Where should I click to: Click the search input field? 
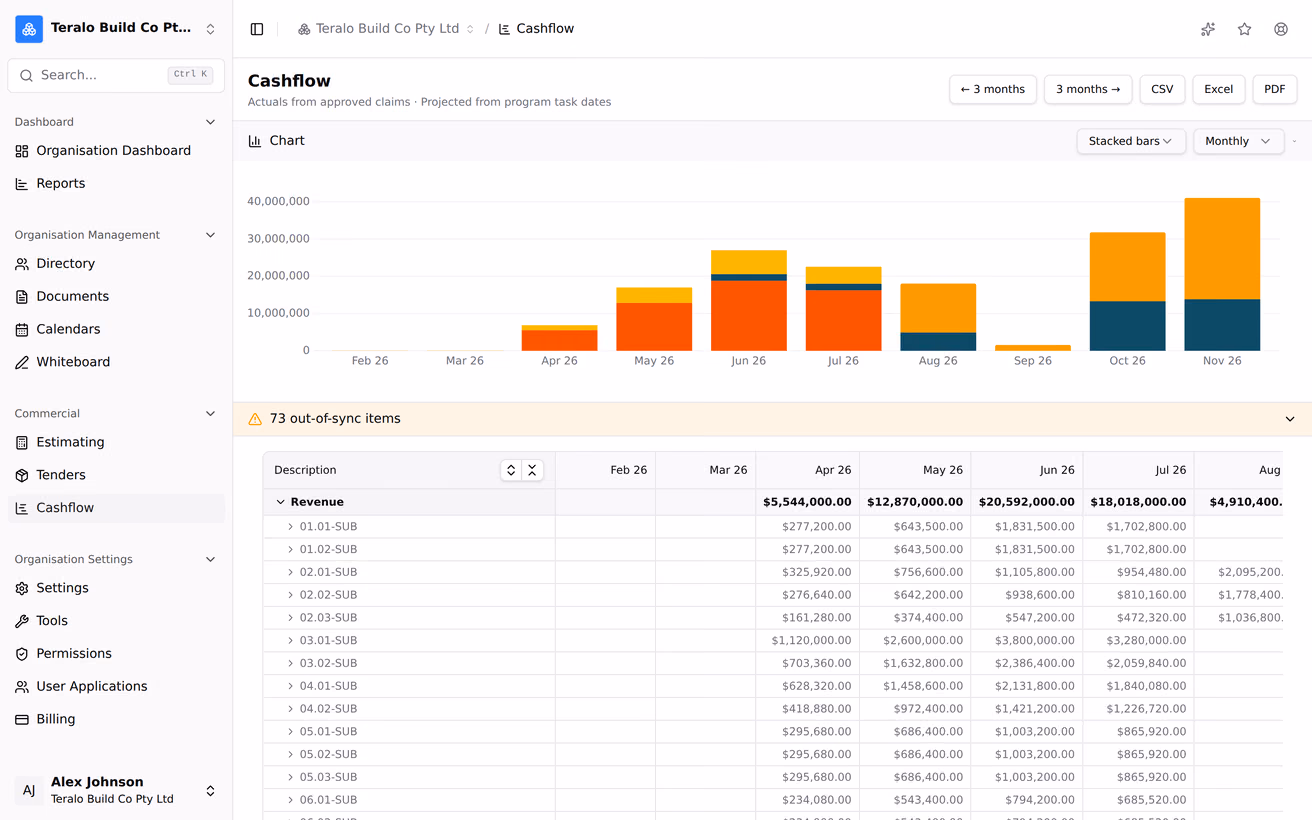click(x=116, y=75)
